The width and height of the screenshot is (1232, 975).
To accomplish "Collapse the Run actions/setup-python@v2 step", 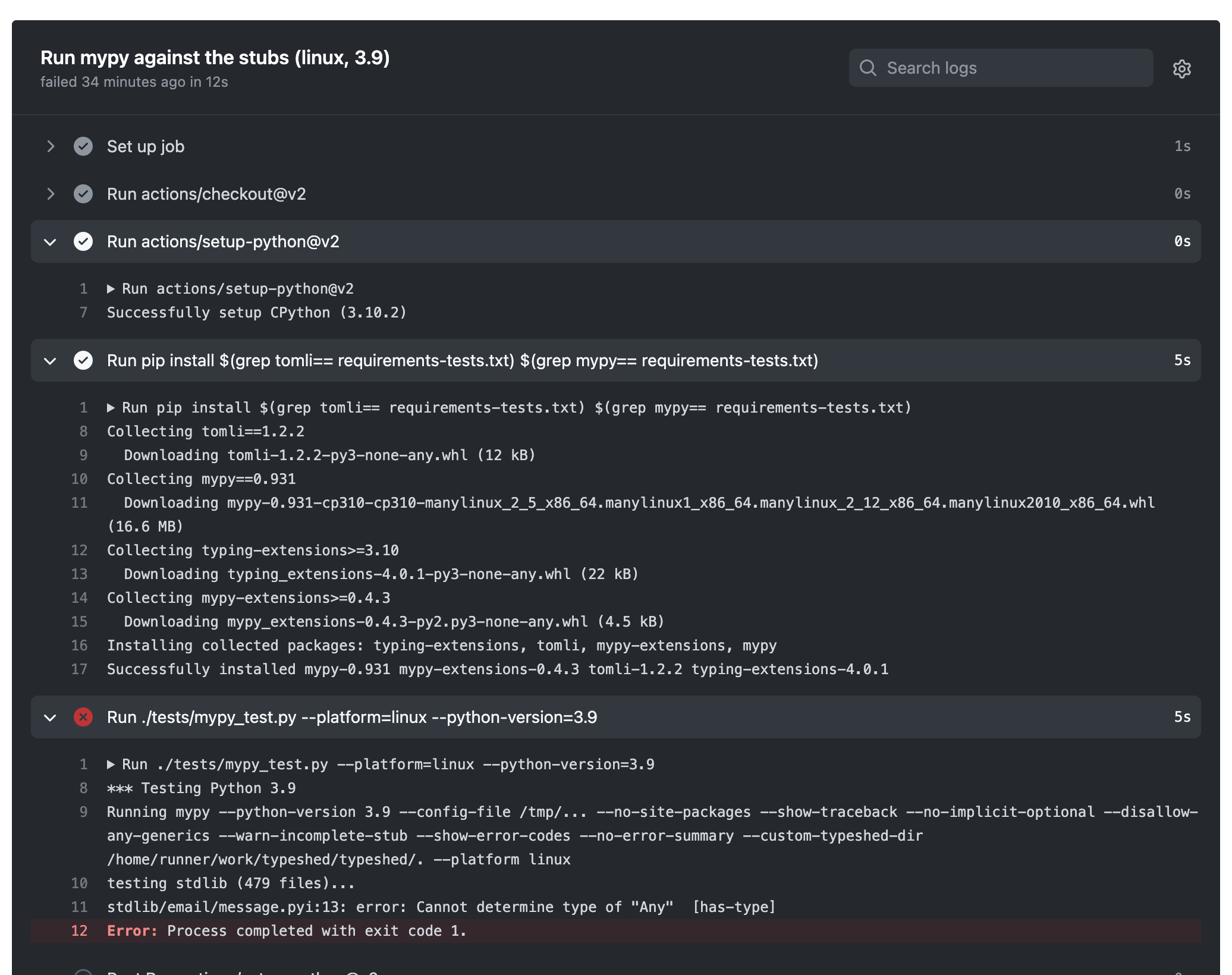I will (x=51, y=241).
